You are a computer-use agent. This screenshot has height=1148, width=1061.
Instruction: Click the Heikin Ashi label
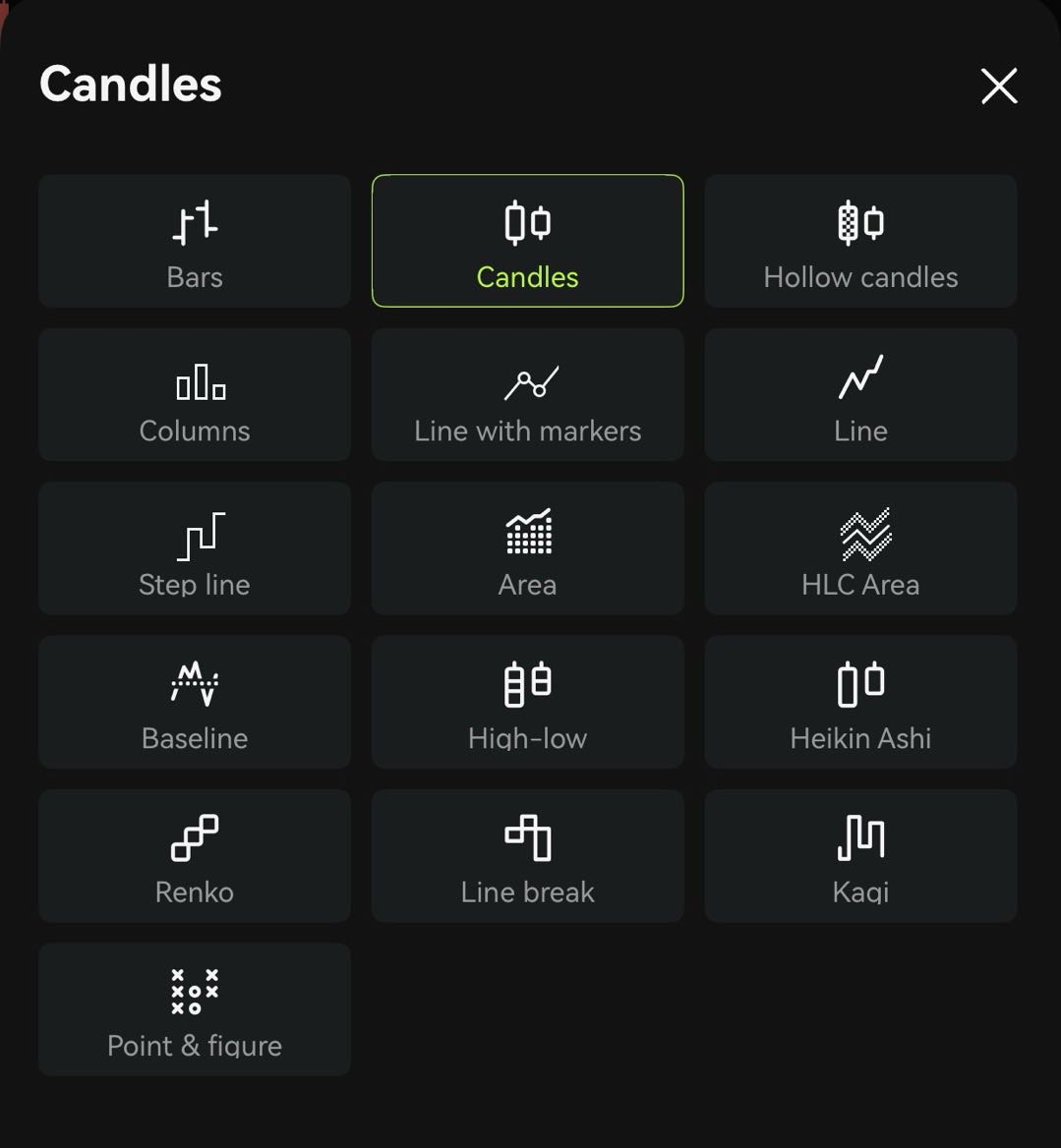[x=860, y=738]
